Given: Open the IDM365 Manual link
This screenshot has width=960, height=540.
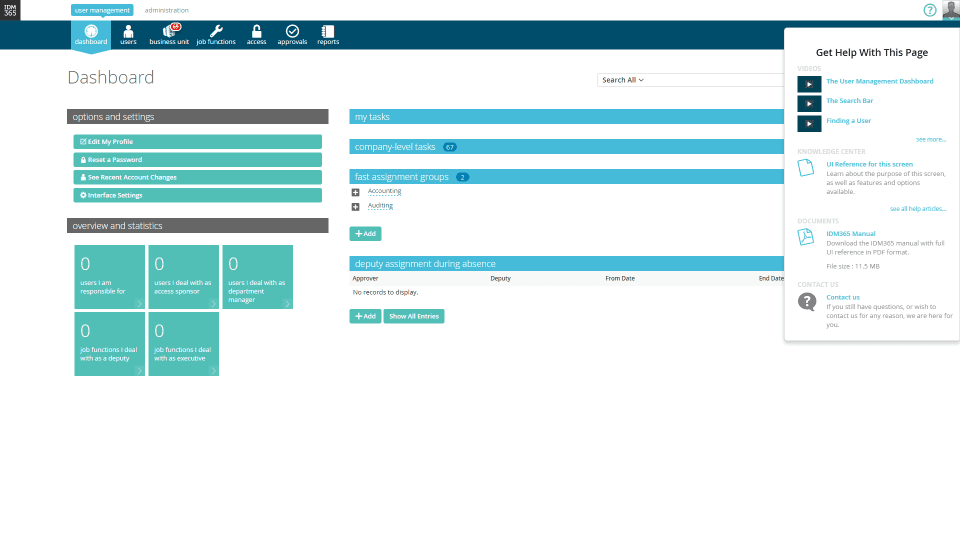Looking at the screenshot, I should [851, 233].
